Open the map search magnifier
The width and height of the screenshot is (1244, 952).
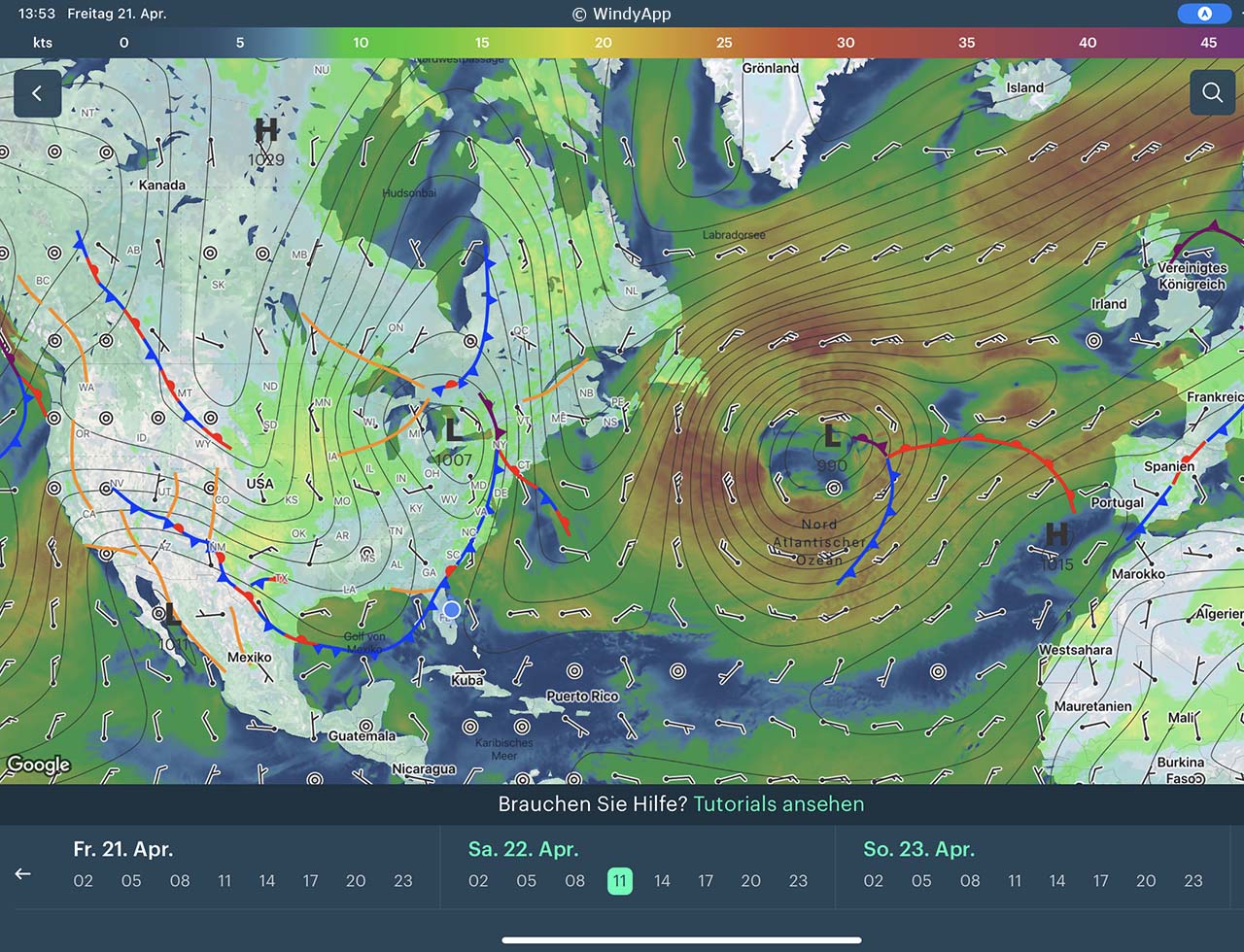click(x=1212, y=92)
